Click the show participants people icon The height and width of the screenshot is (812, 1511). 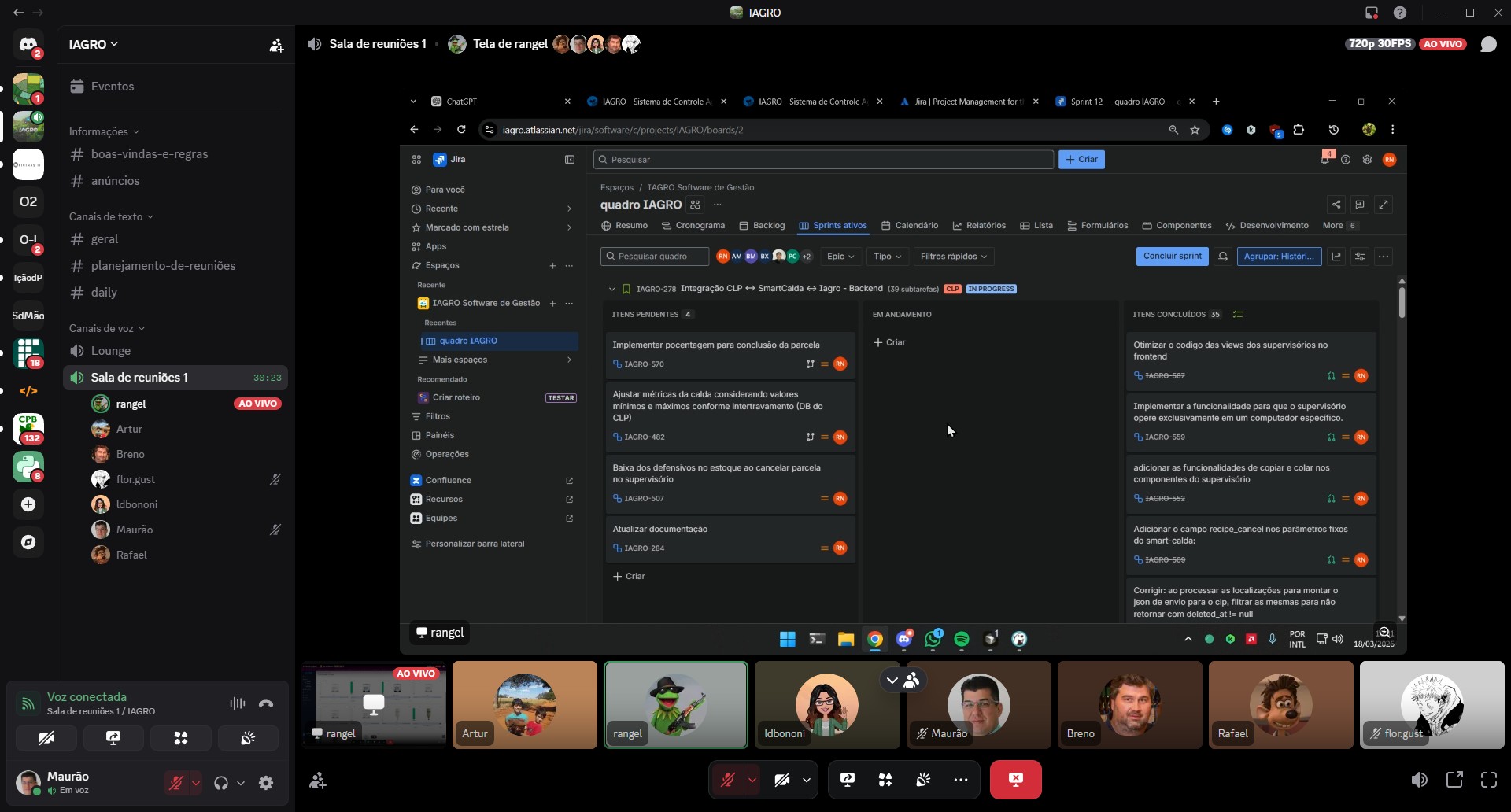(x=913, y=681)
